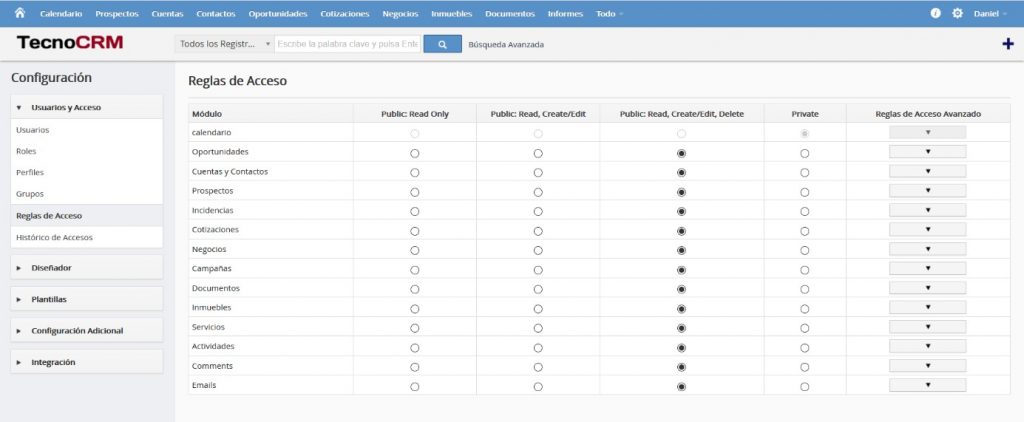Open Roles in the configuration sidebar
This screenshot has height=422, width=1024.
[x=27, y=151]
